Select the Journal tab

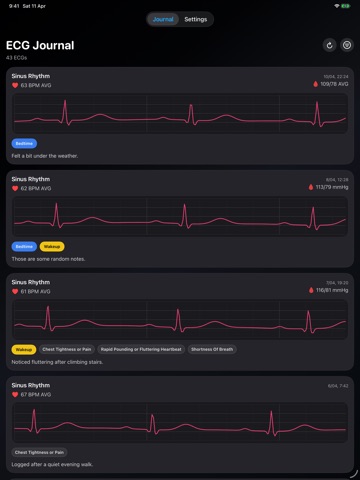(163, 19)
